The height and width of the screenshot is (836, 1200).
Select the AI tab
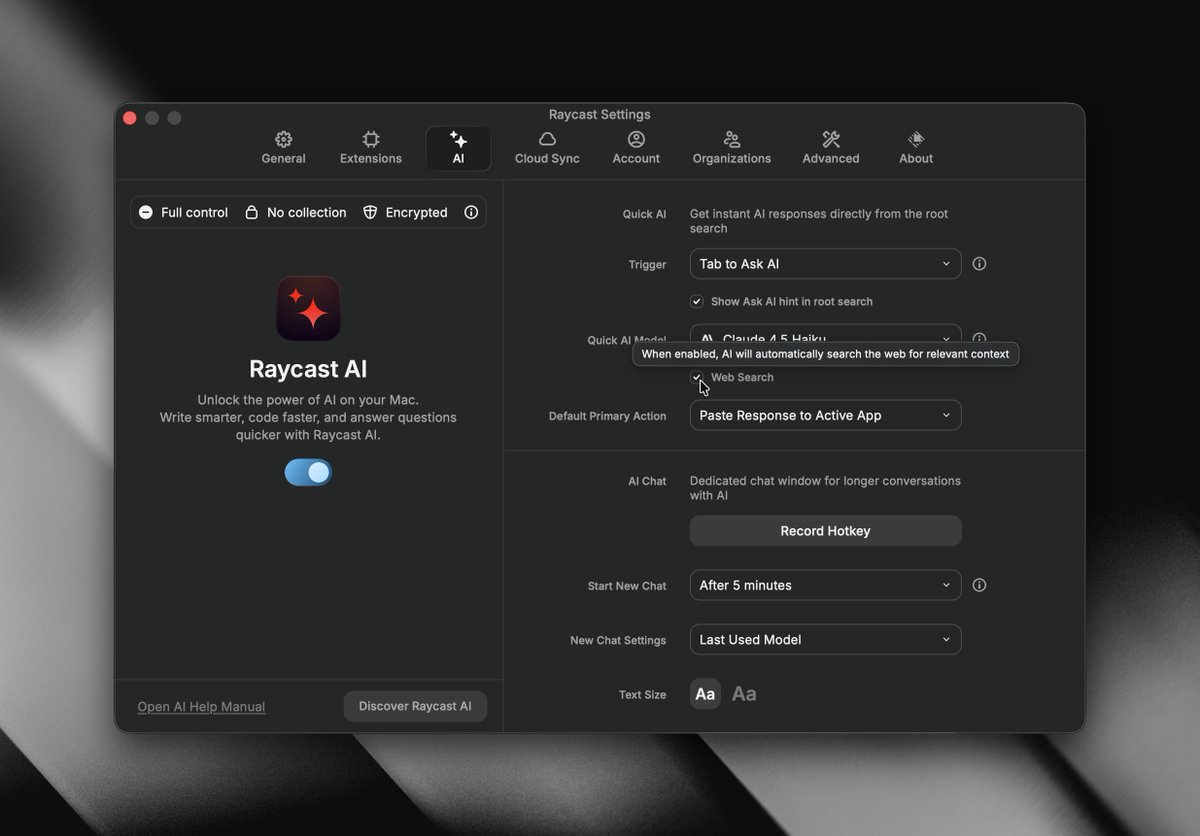458,148
